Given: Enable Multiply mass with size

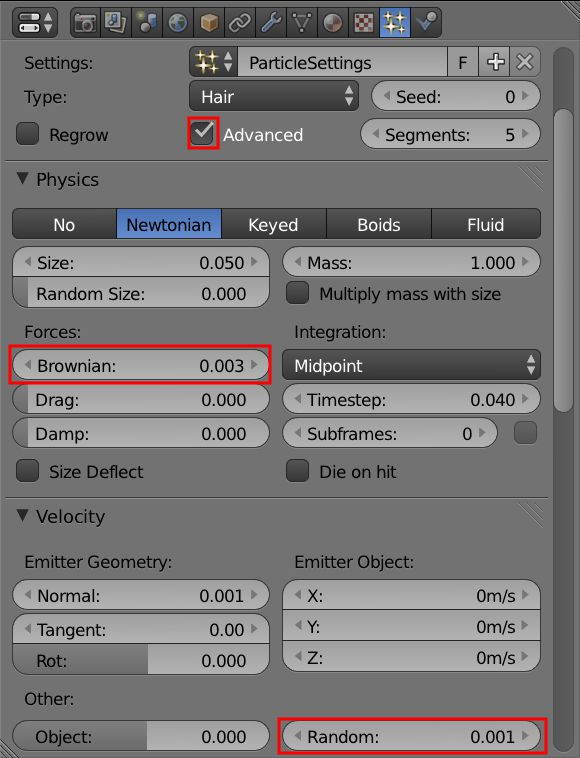Looking at the screenshot, I should [298, 293].
